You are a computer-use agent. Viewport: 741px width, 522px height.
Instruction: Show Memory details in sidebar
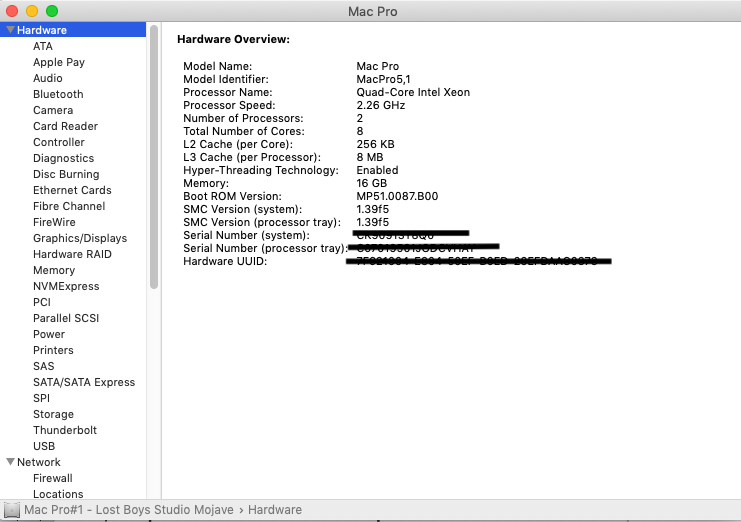point(54,270)
